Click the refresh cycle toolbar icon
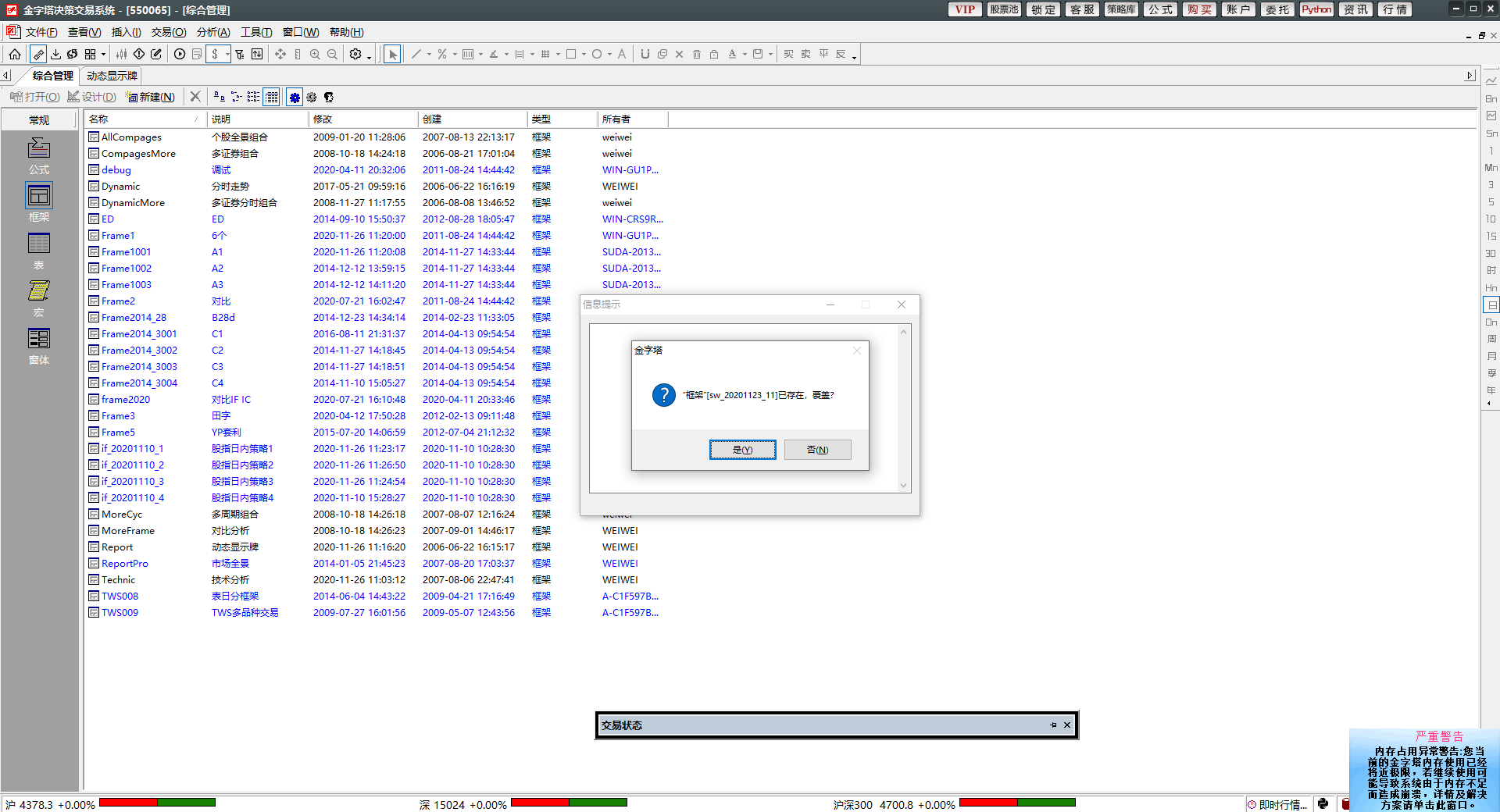This screenshot has width=1500, height=812. (73, 54)
